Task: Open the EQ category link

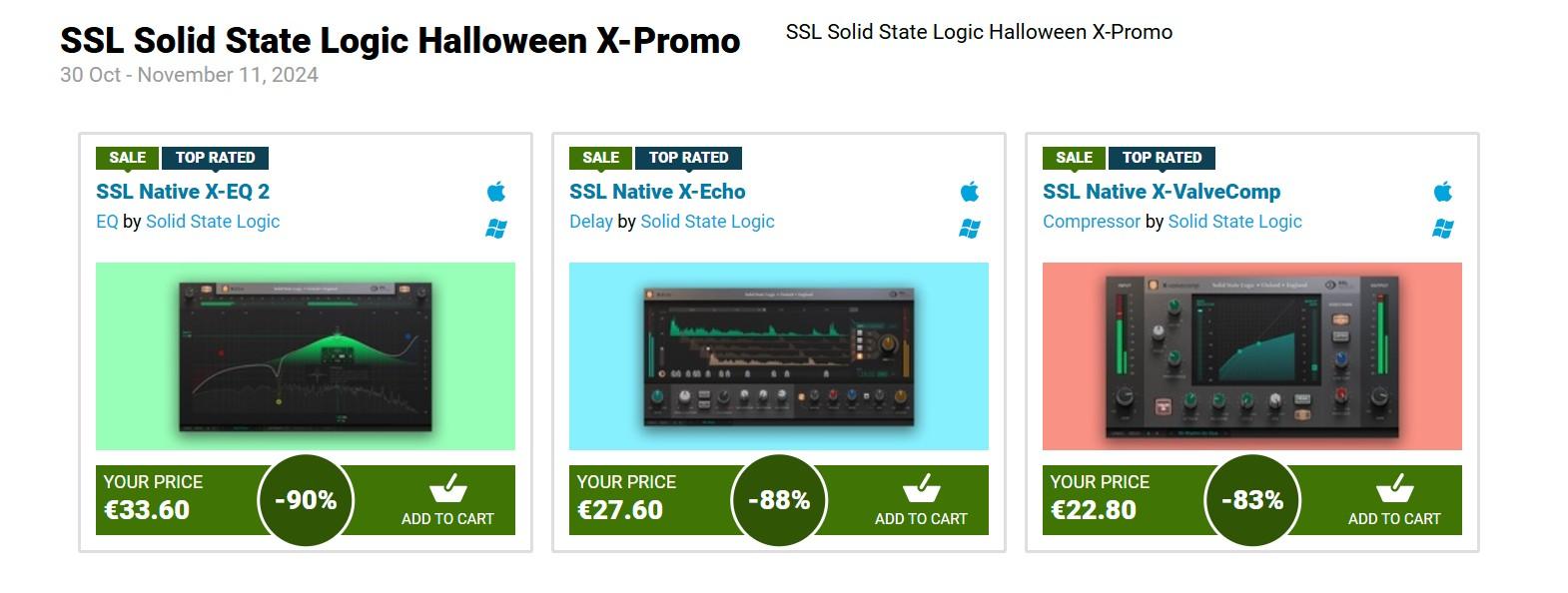Action: point(107,222)
